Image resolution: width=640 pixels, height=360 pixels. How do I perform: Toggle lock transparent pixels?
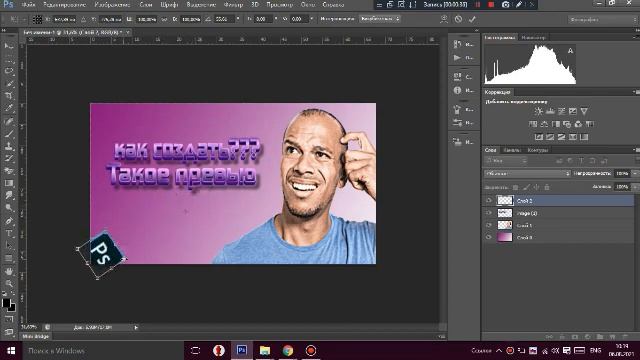pos(516,187)
